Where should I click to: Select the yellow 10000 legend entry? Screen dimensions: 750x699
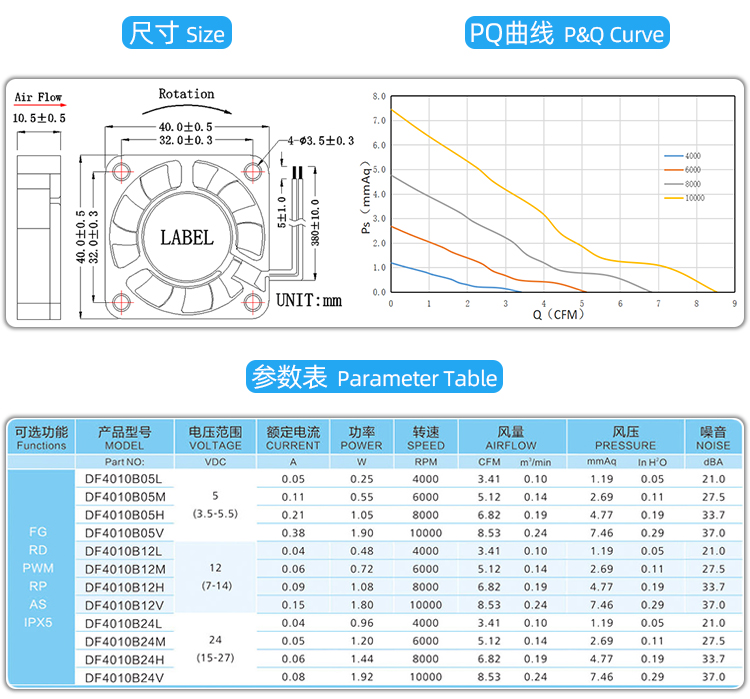click(685, 198)
